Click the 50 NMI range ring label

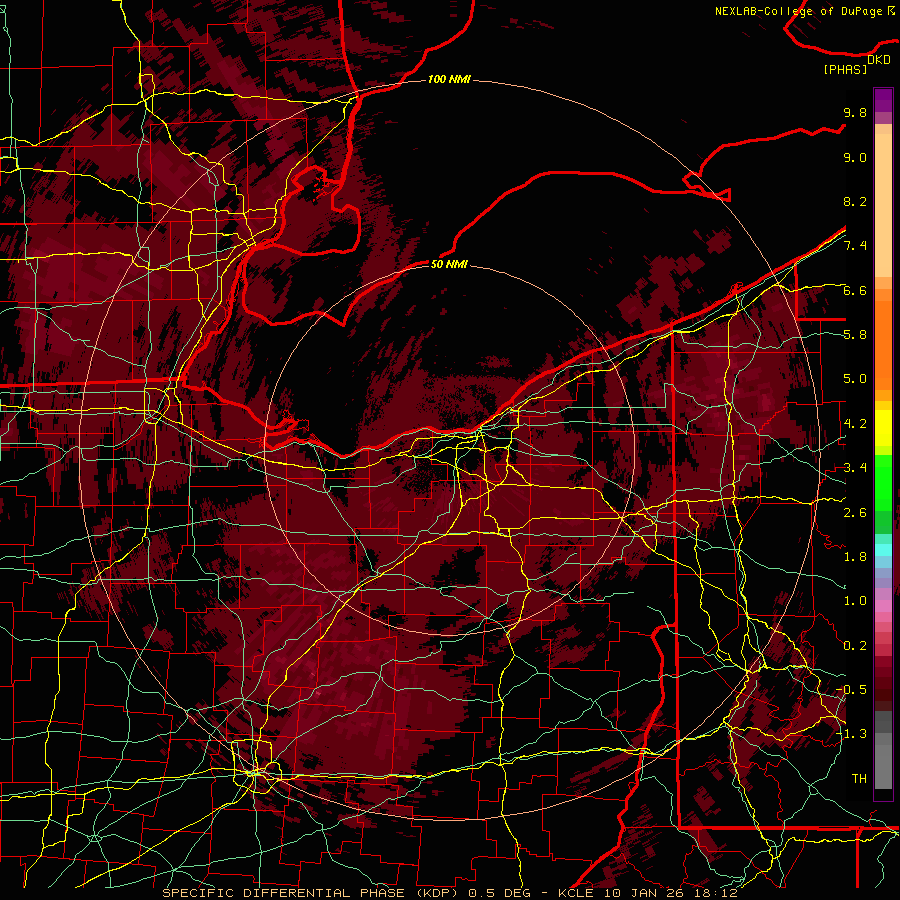coord(449,264)
